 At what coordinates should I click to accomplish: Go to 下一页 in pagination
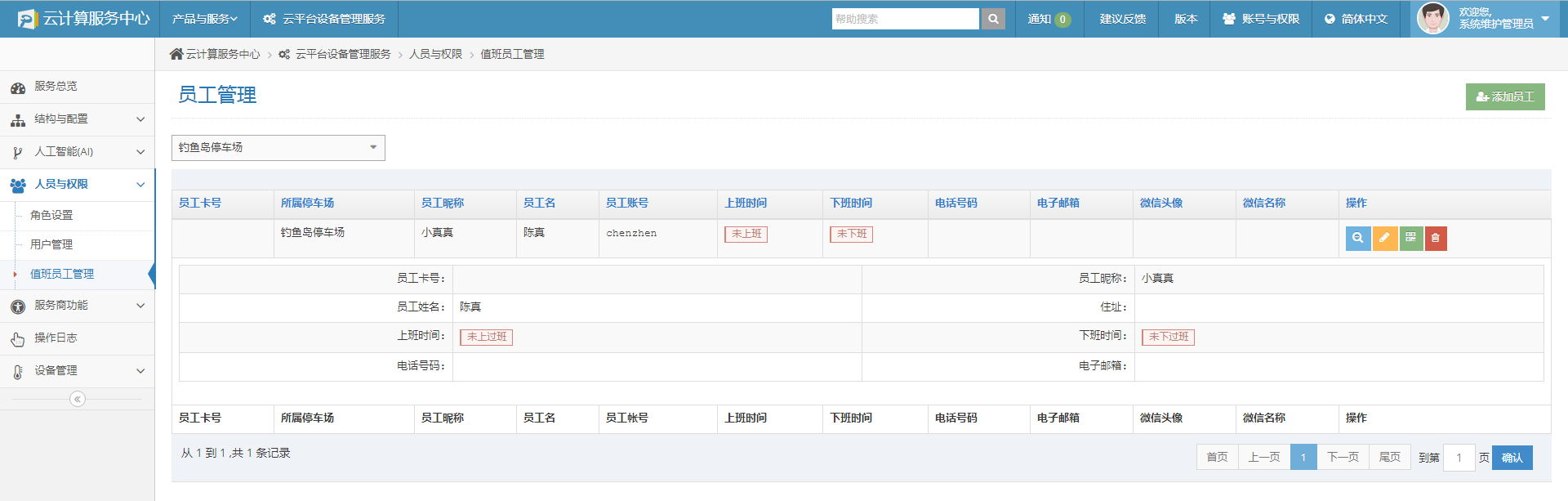pos(1343,458)
